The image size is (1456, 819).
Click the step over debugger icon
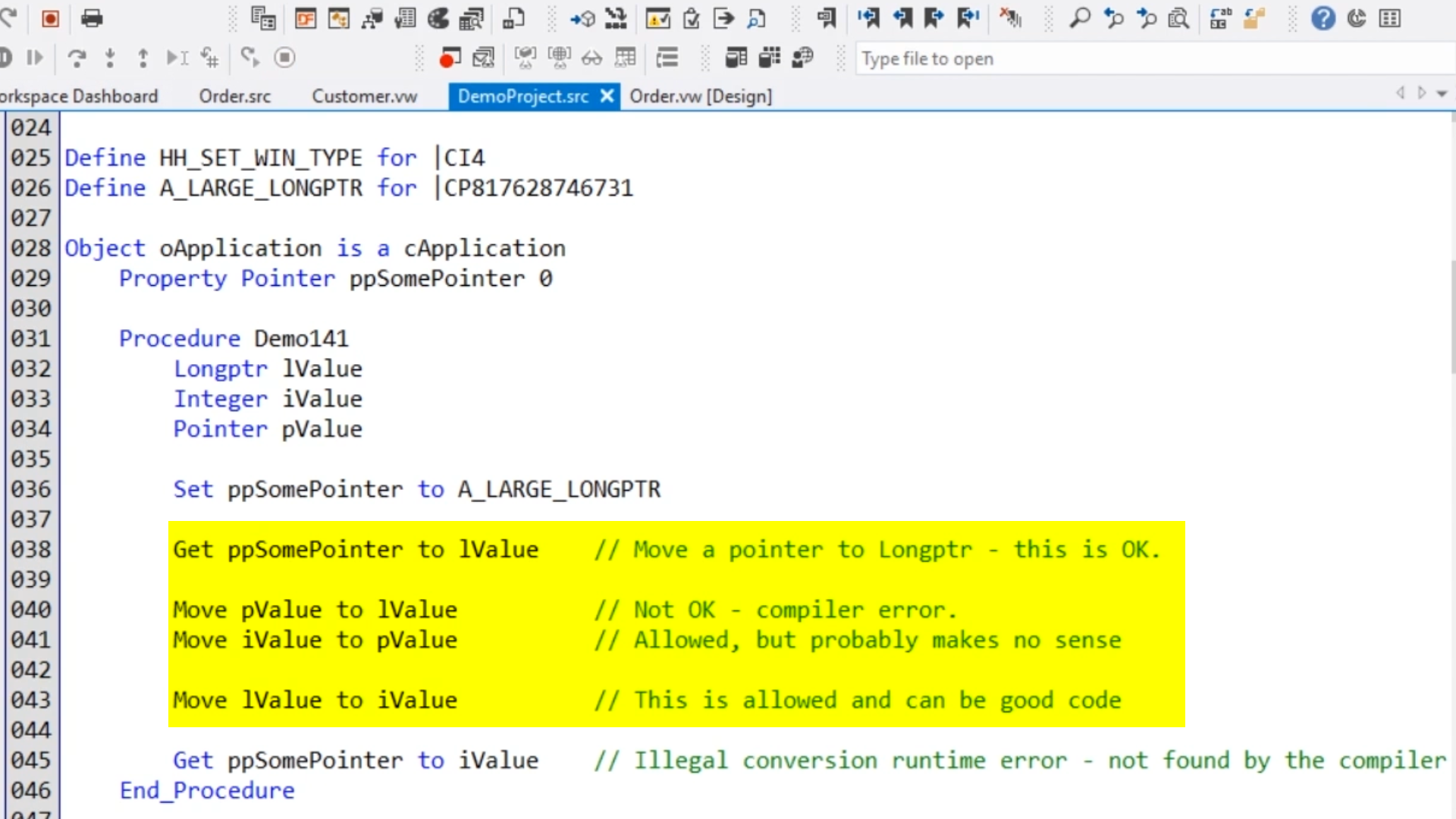77,58
